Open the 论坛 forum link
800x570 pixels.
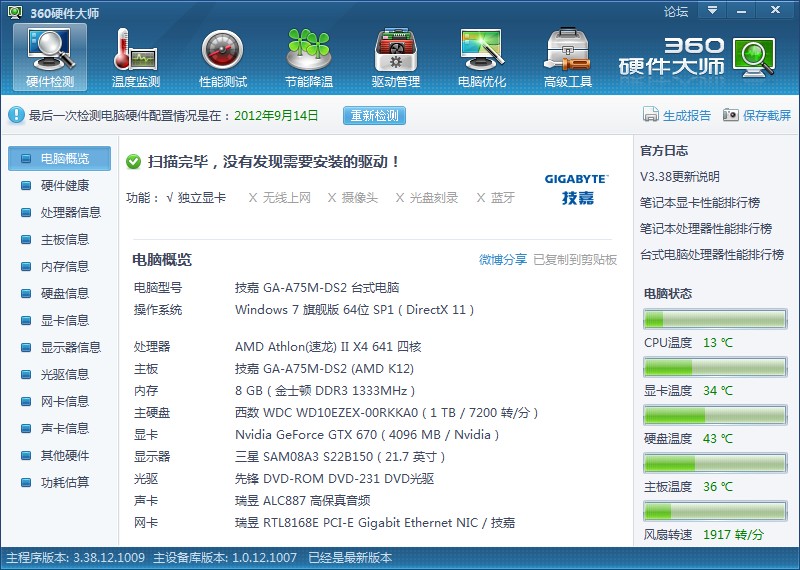(x=676, y=11)
